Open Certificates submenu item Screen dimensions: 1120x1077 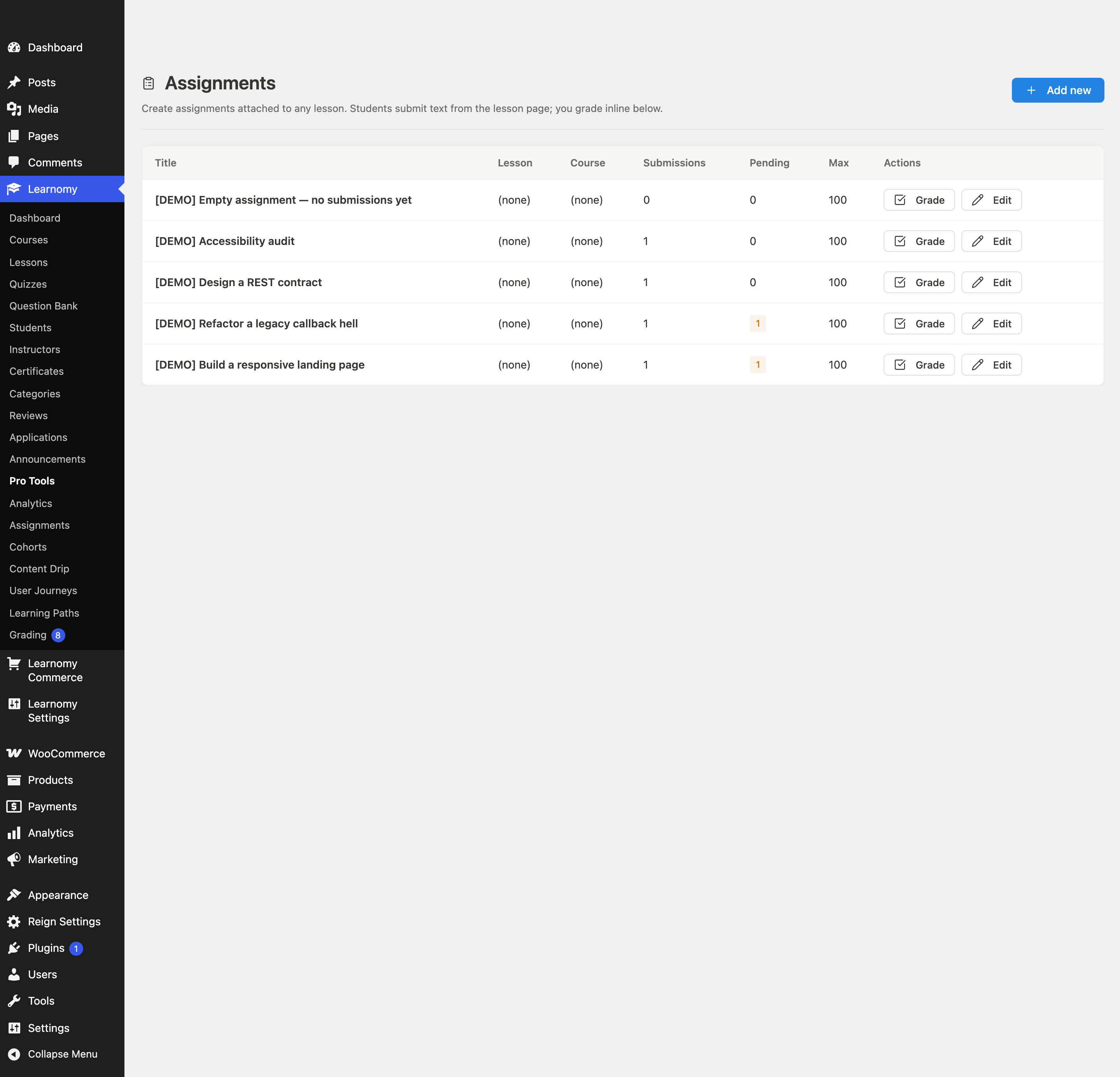(37, 371)
